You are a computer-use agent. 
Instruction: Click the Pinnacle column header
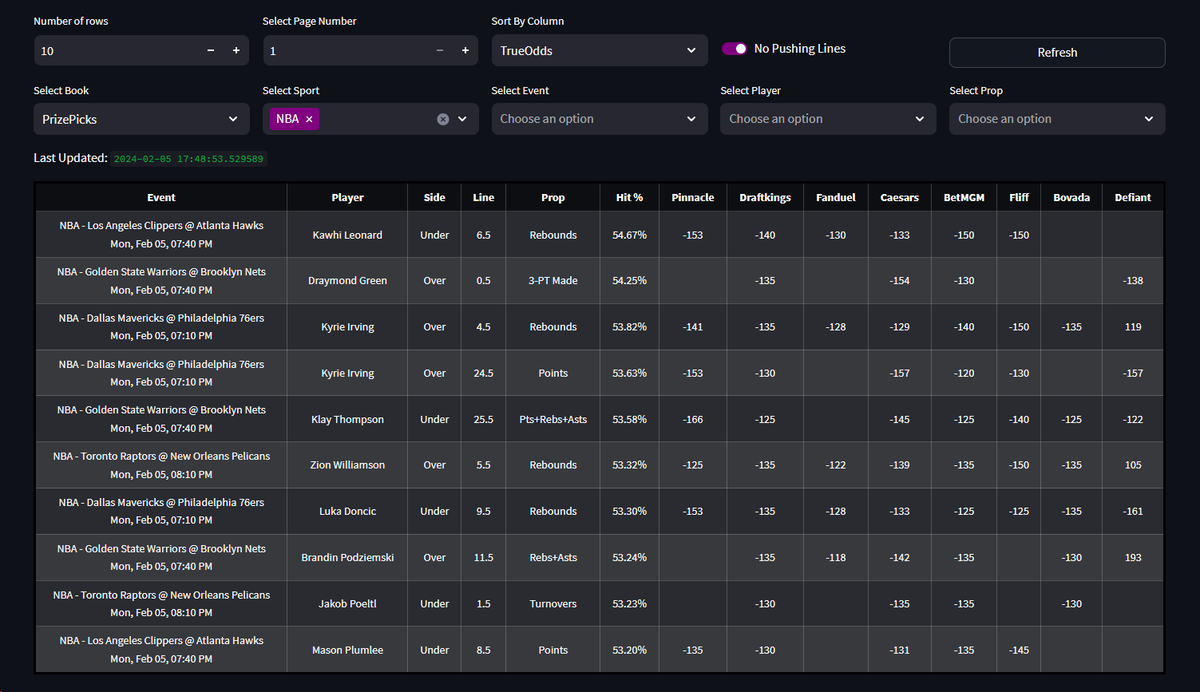(x=692, y=197)
